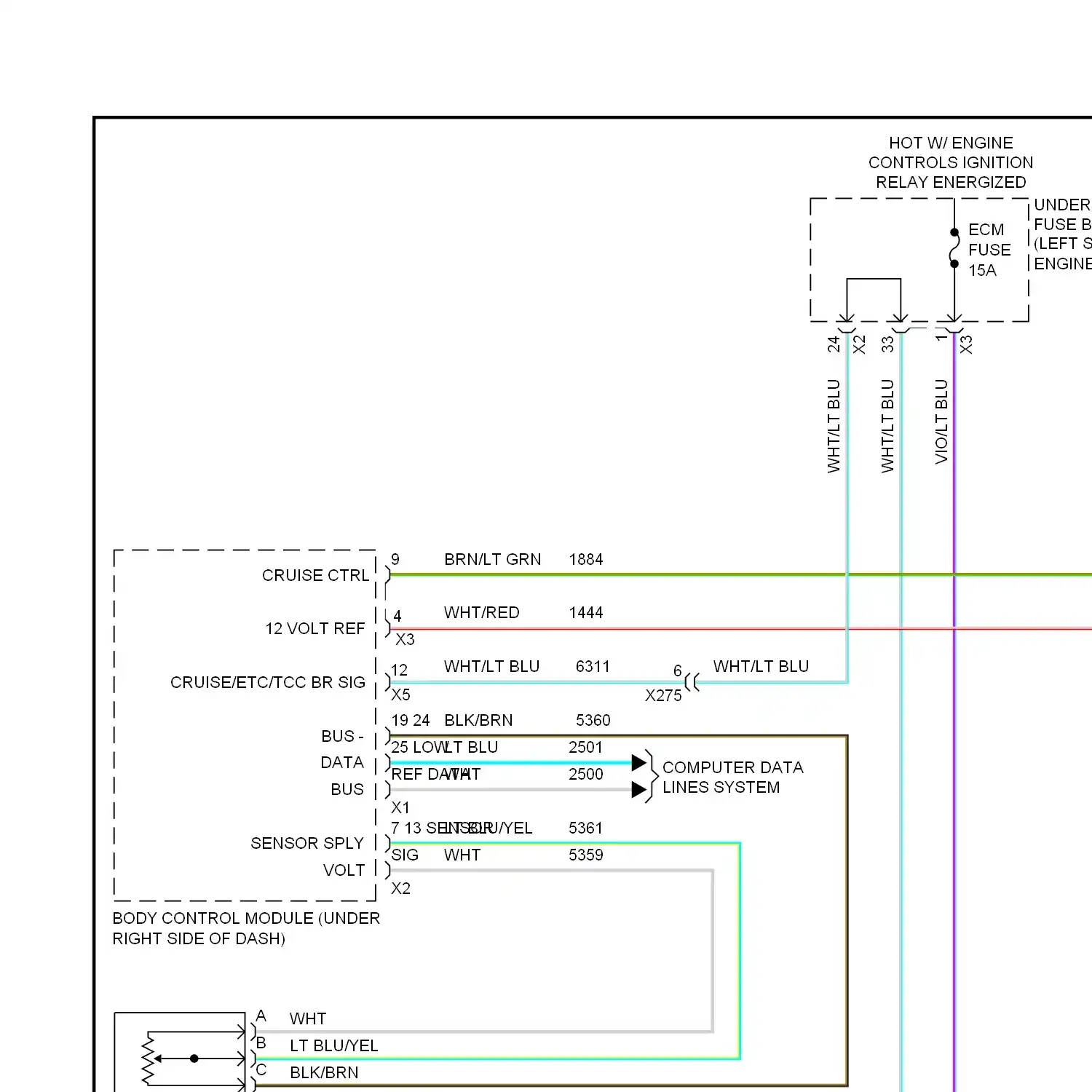Select the X275 connector label
This screenshot has width=1092, height=1092.
[663, 695]
